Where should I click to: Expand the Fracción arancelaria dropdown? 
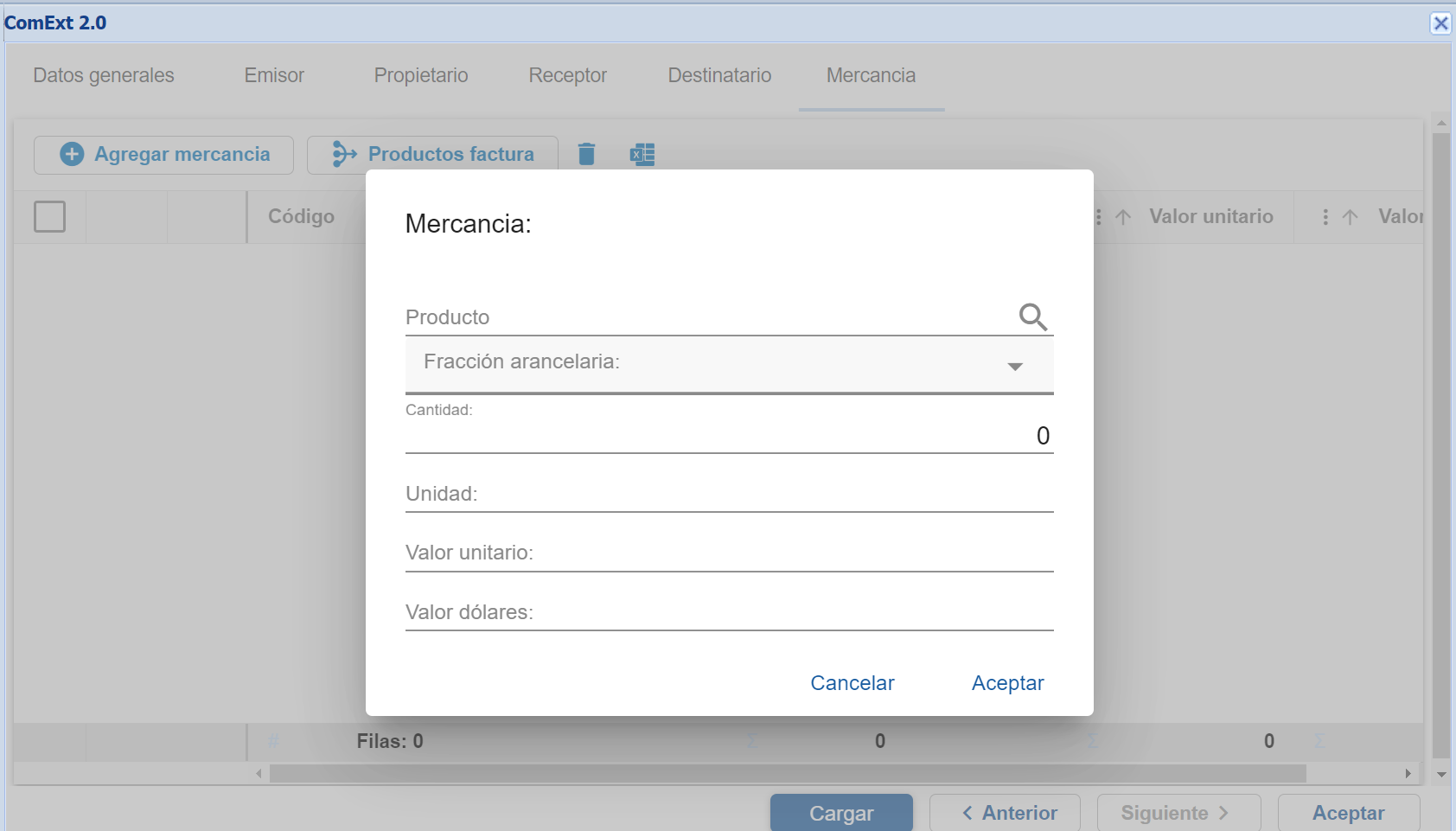[x=1015, y=367]
